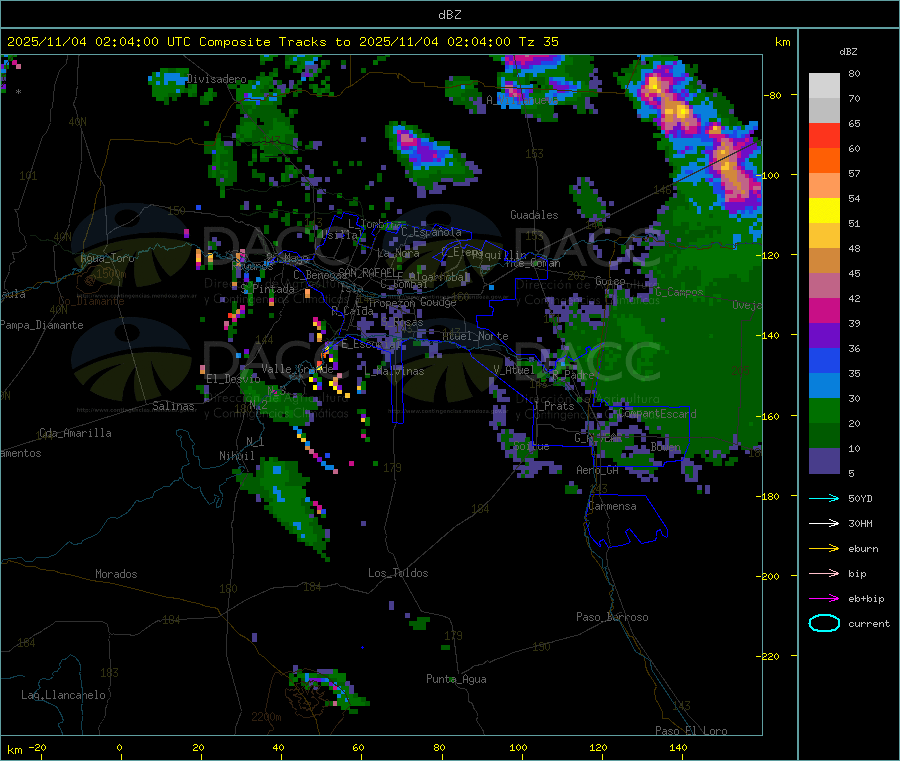900x761 pixels.
Task: Click the white 30HM arrow in legend
Action: 824,523
